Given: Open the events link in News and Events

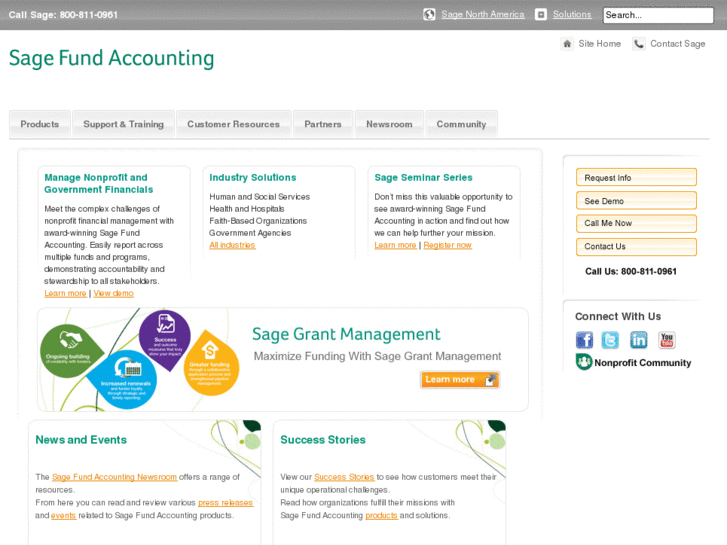Looking at the screenshot, I should (64, 515).
